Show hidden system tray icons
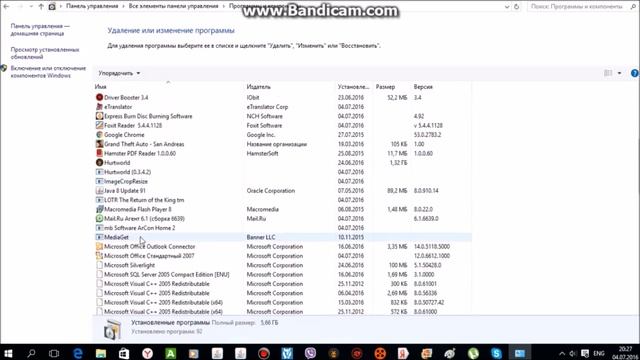Screen dimensions: 640x360 click(562, 353)
